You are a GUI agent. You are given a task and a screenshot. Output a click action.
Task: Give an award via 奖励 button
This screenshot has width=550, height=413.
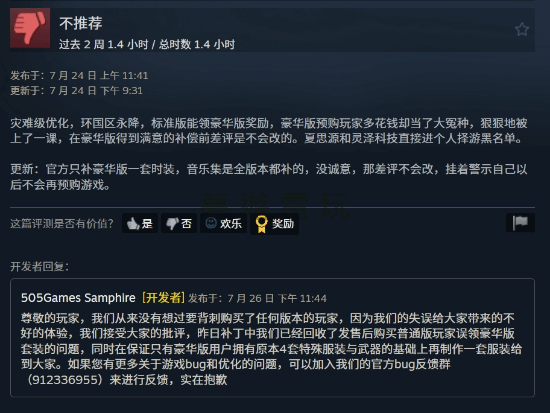pyautogui.click(x=274, y=224)
